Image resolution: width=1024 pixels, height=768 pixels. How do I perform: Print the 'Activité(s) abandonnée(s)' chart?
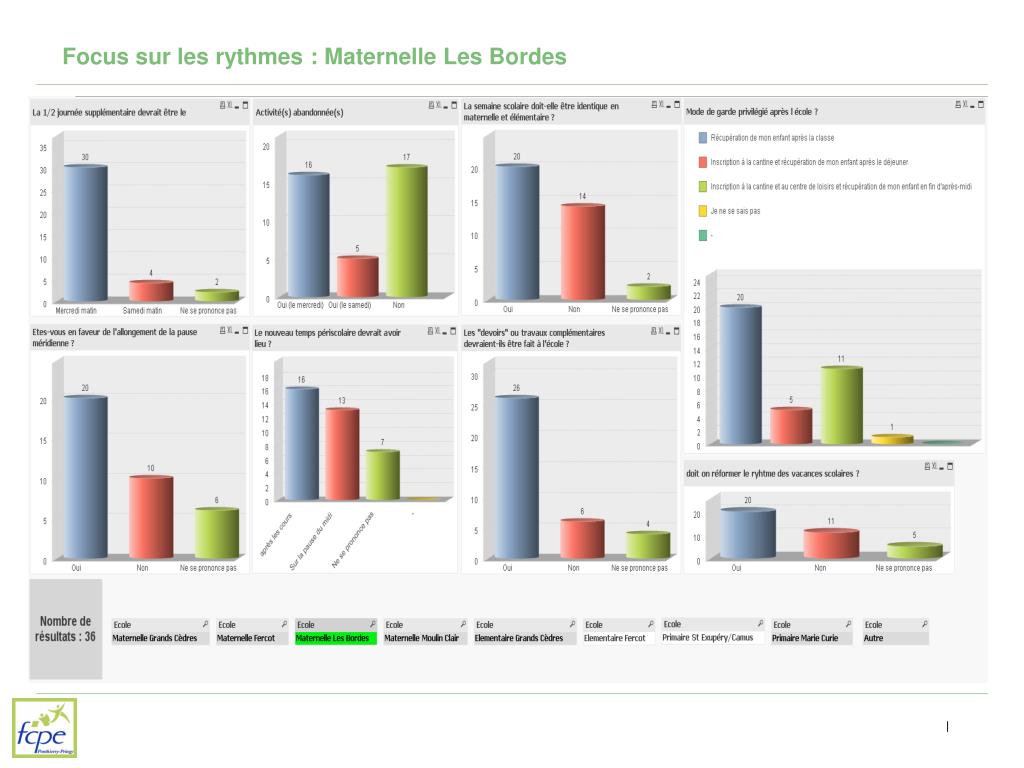coord(431,105)
